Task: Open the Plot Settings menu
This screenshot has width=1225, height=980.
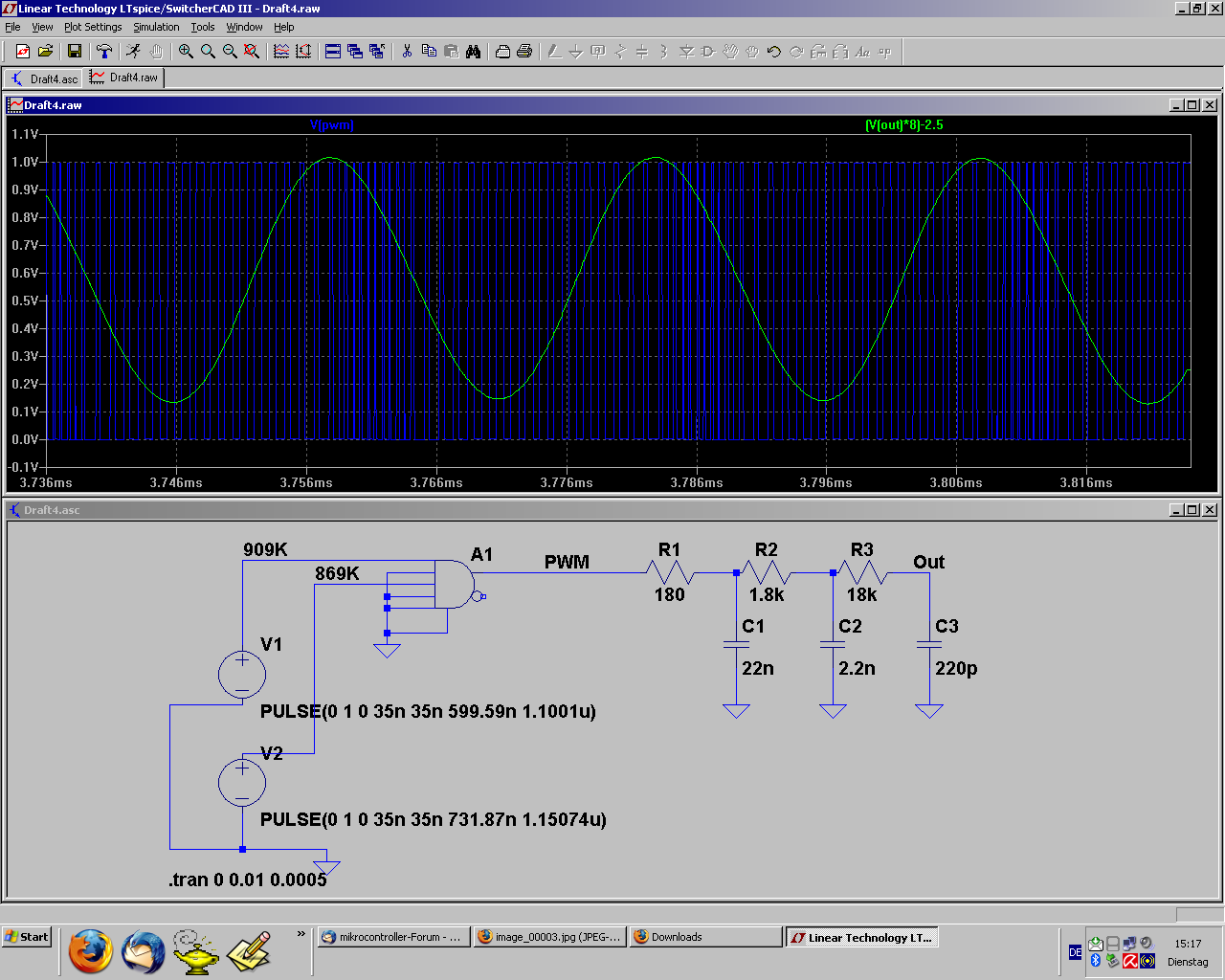Action: pyautogui.click(x=93, y=27)
